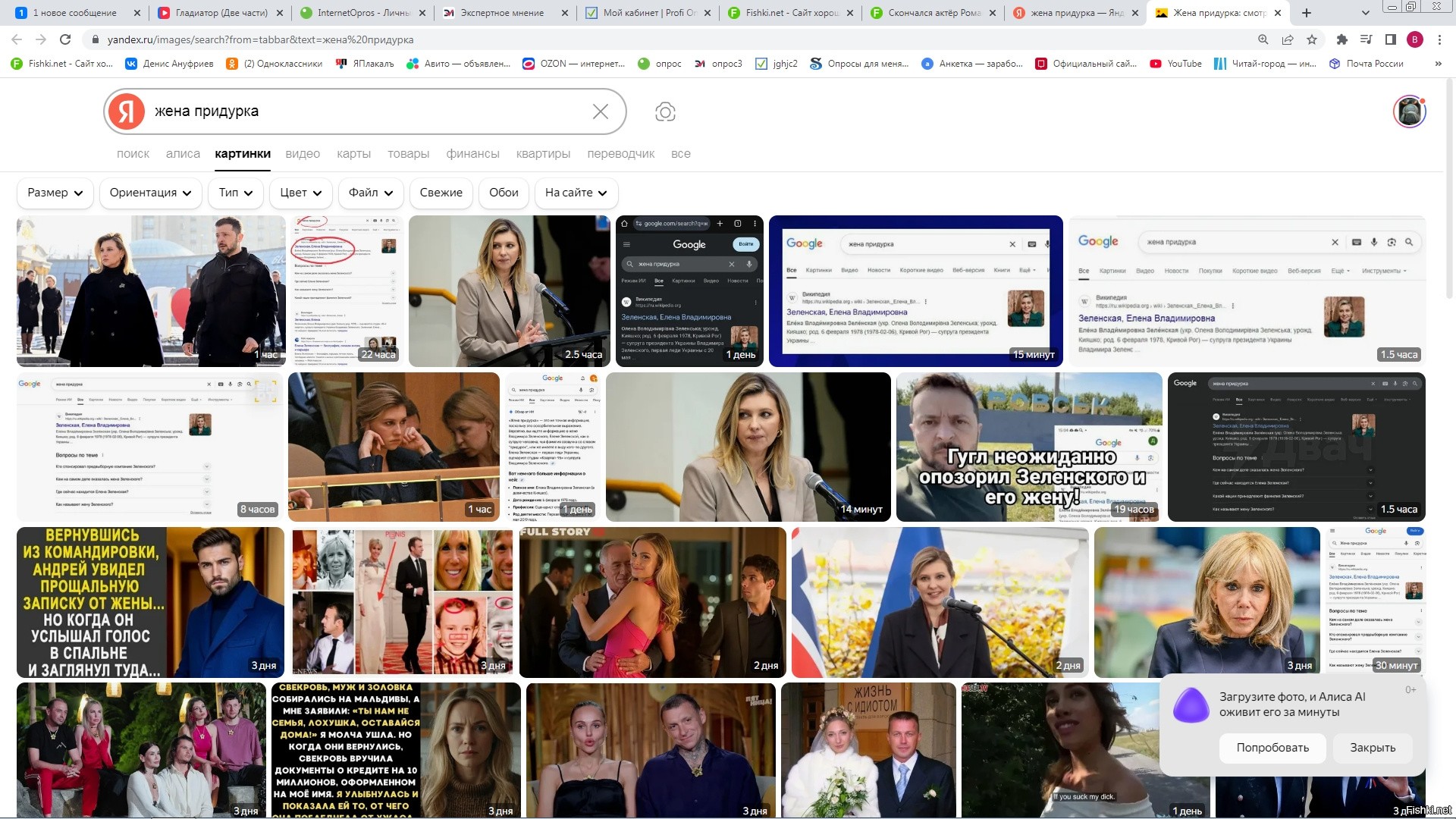Viewport: 1456px width, 819px height.
Task: Reload the page using the refresh icon
Action: coord(65,39)
